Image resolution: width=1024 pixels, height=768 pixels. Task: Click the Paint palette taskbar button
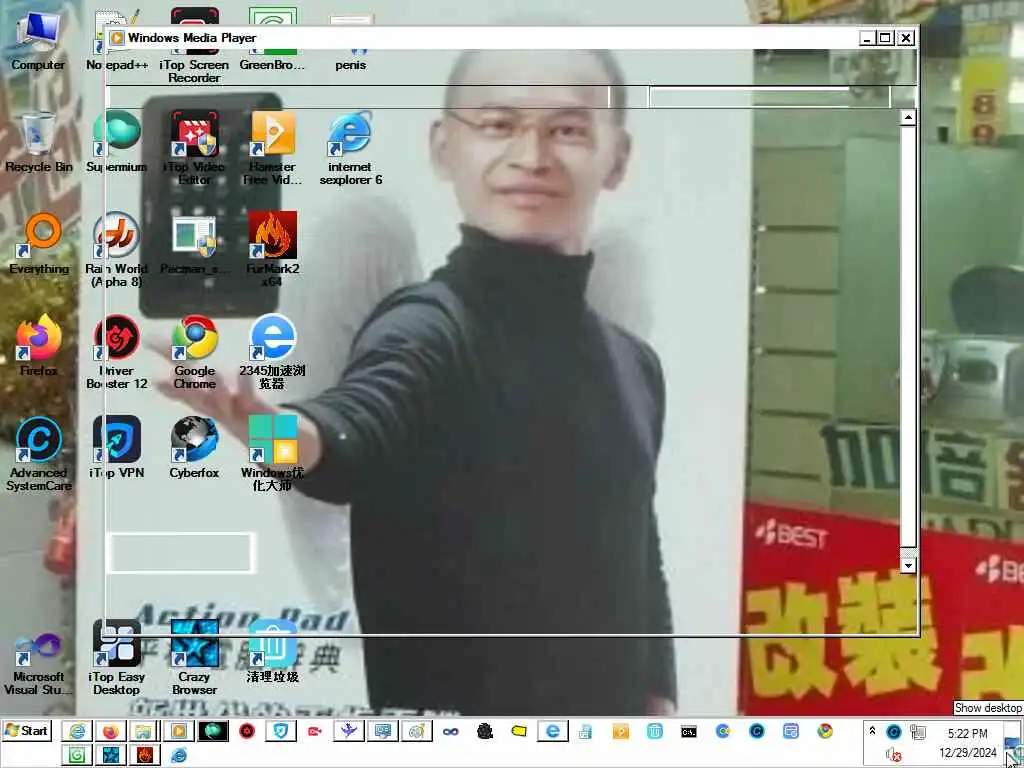417,731
